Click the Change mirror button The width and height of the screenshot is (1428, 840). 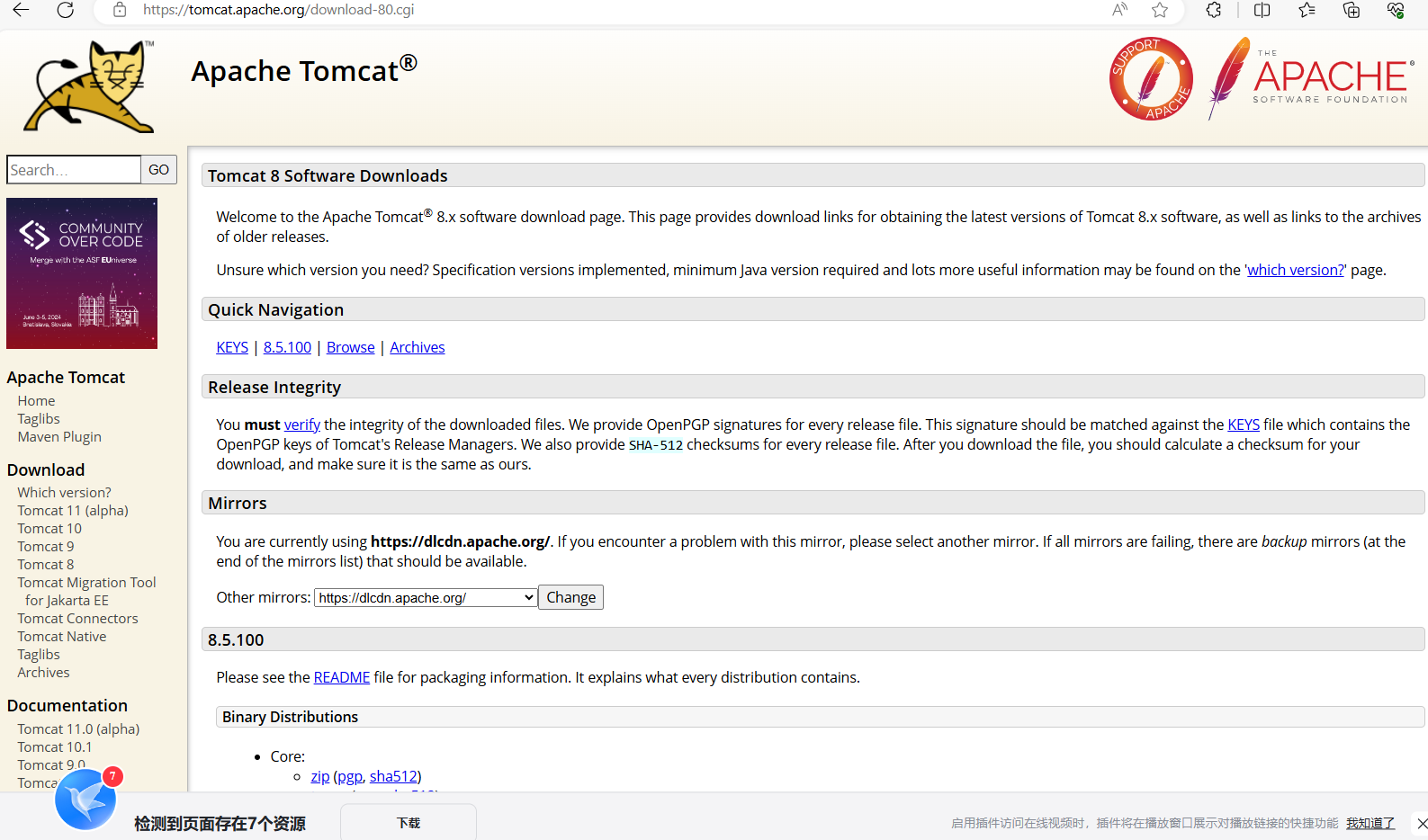tap(570, 597)
